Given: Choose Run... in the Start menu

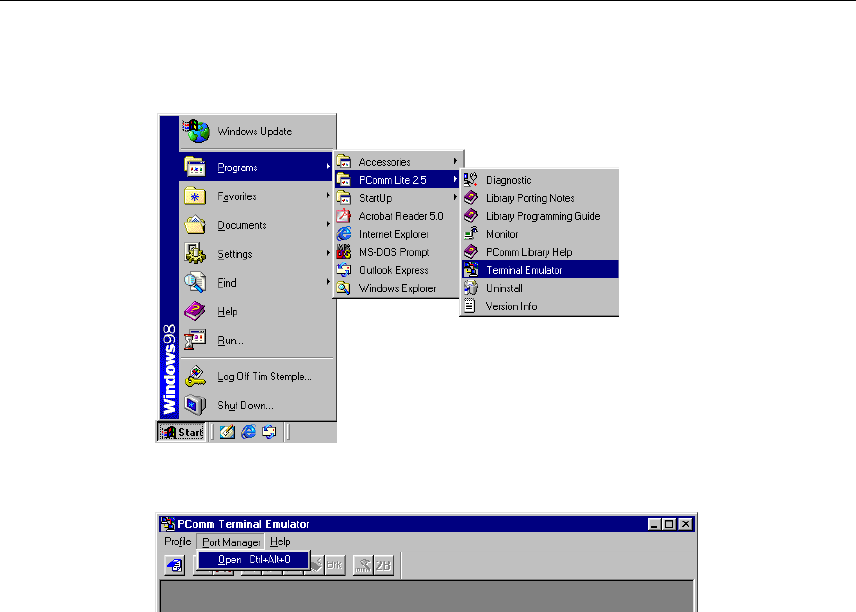Looking at the screenshot, I should (x=257, y=341).
